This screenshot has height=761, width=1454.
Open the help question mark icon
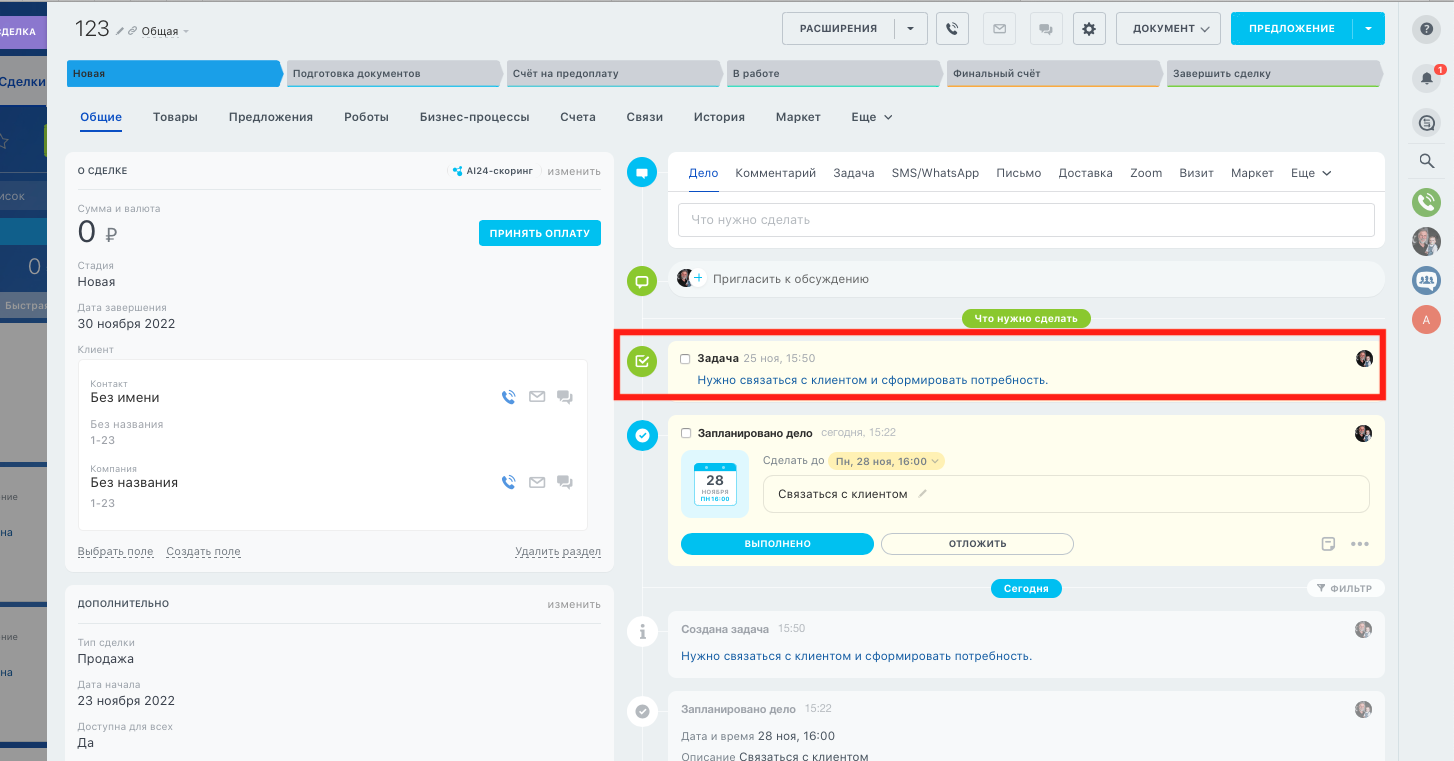[x=1426, y=30]
